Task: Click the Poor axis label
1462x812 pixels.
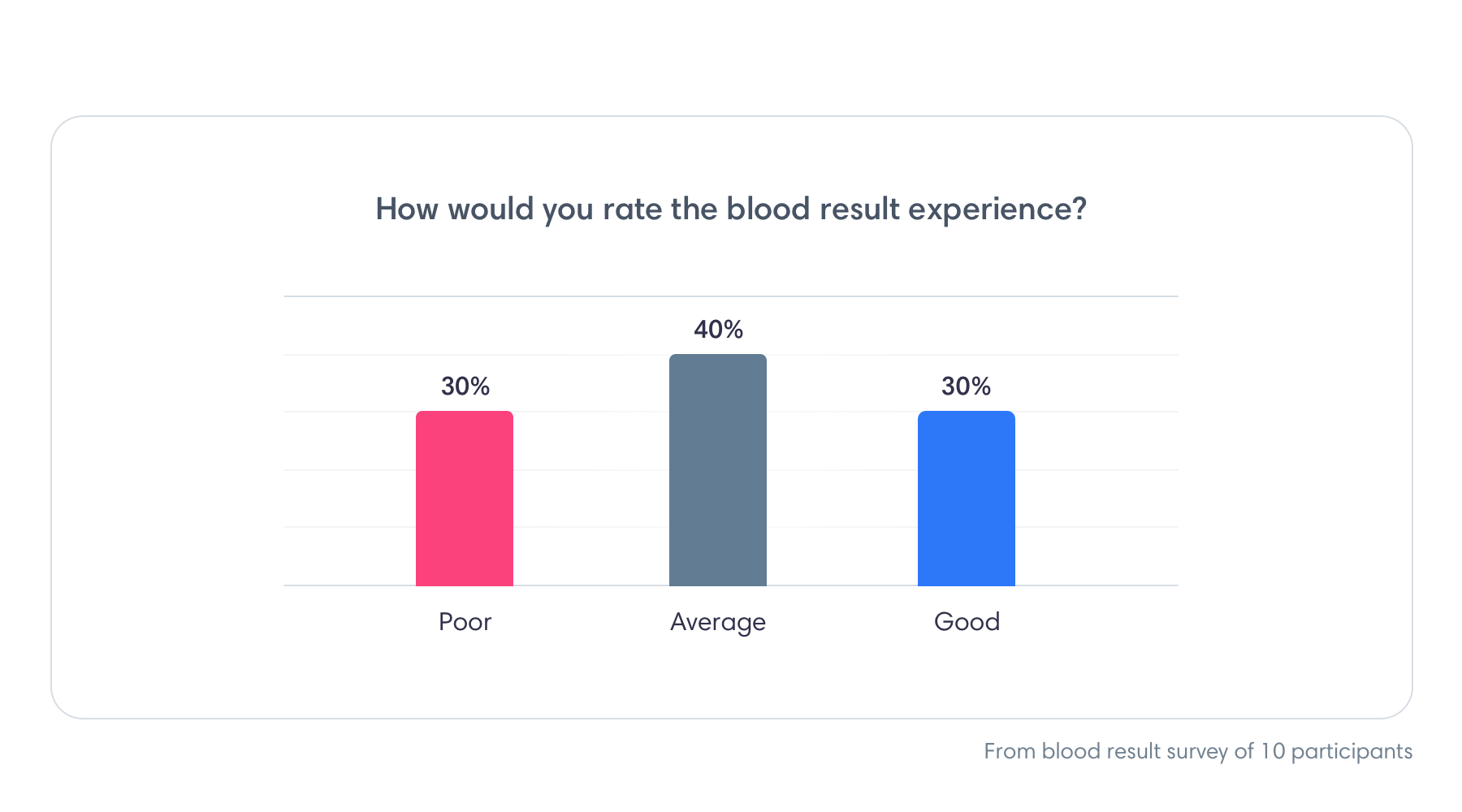Action: [x=465, y=622]
